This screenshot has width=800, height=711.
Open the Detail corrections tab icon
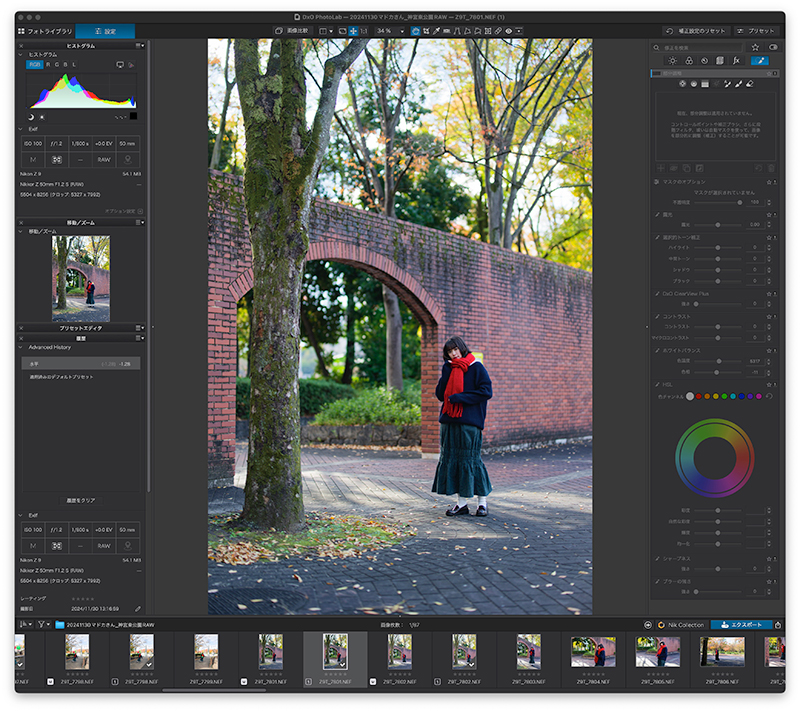tap(705, 61)
